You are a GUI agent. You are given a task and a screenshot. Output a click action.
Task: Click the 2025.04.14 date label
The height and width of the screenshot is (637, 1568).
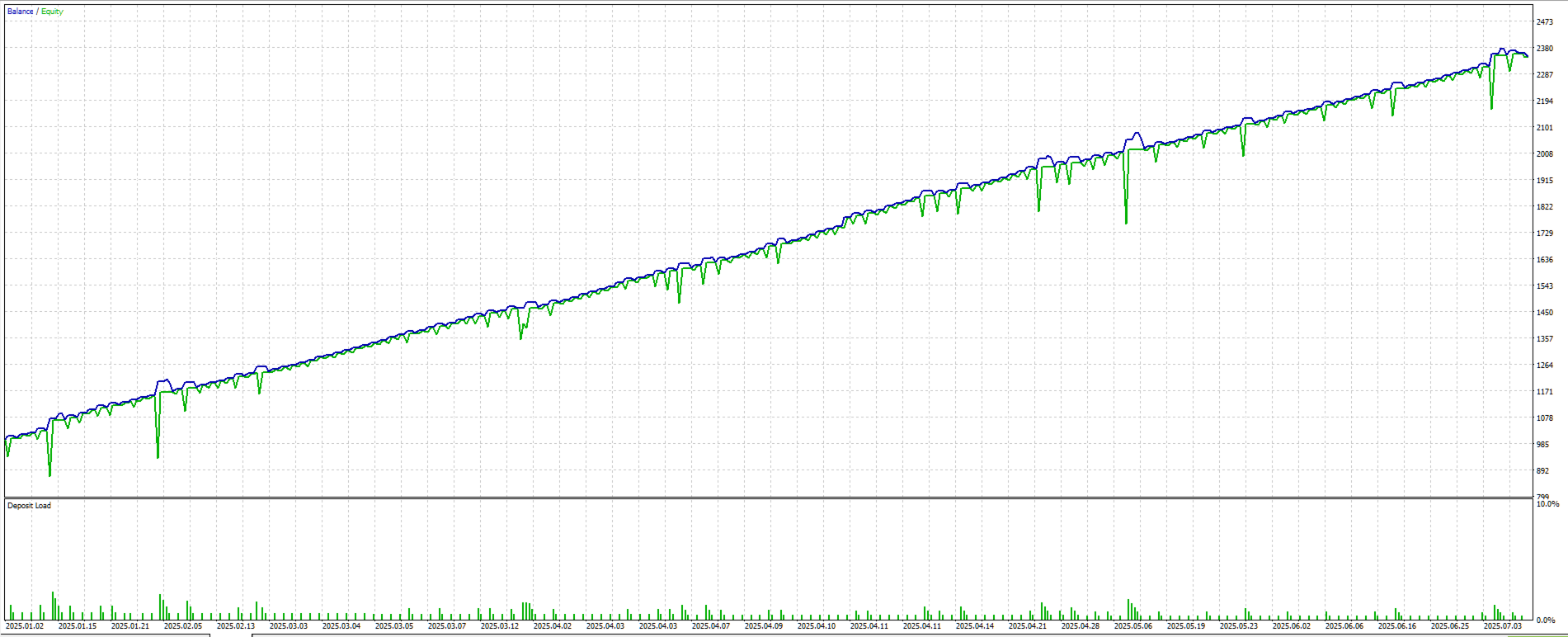[975, 626]
